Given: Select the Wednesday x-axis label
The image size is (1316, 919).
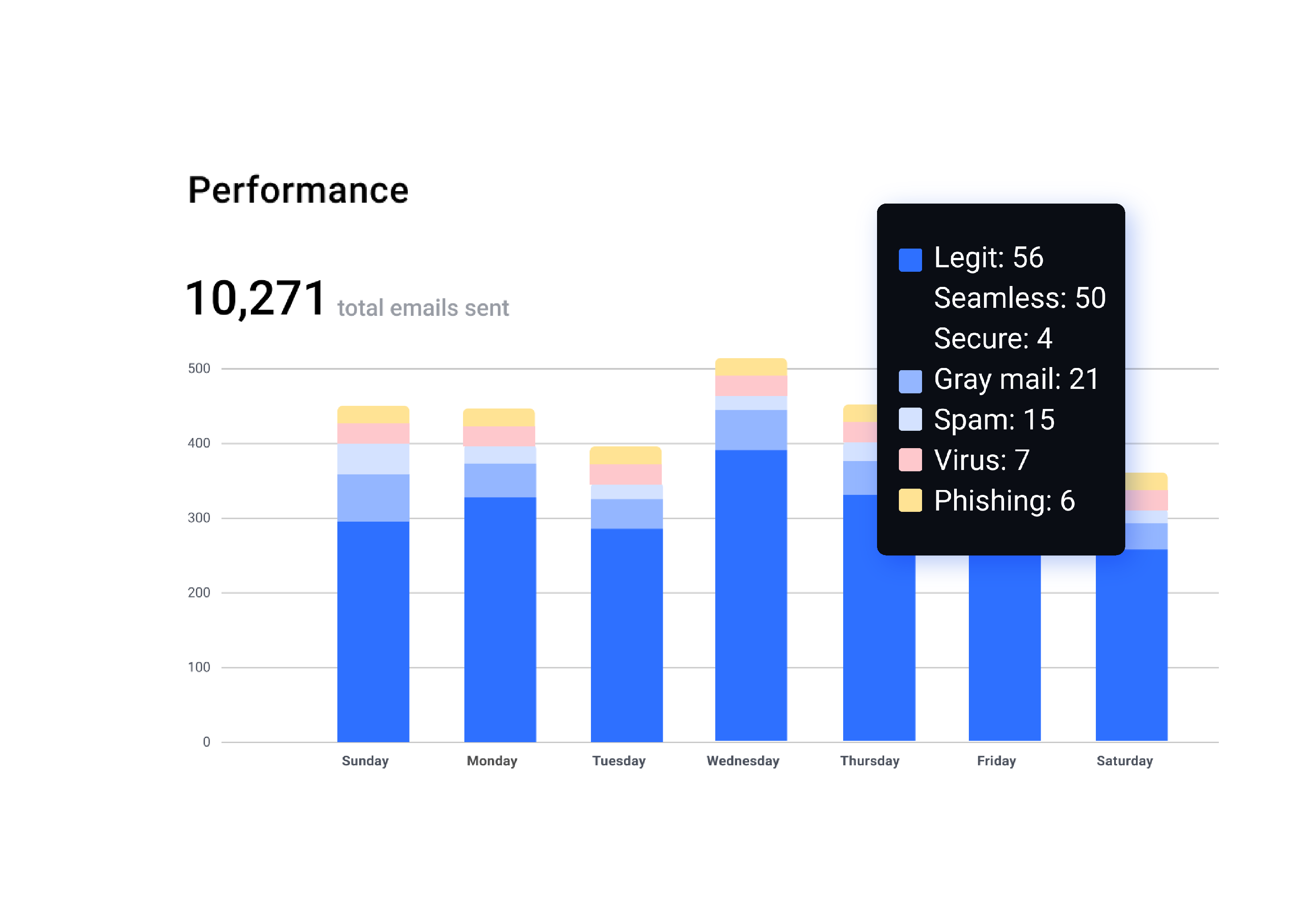Looking at the screenshot, I should pyautogui.click(x=743, y=761).
